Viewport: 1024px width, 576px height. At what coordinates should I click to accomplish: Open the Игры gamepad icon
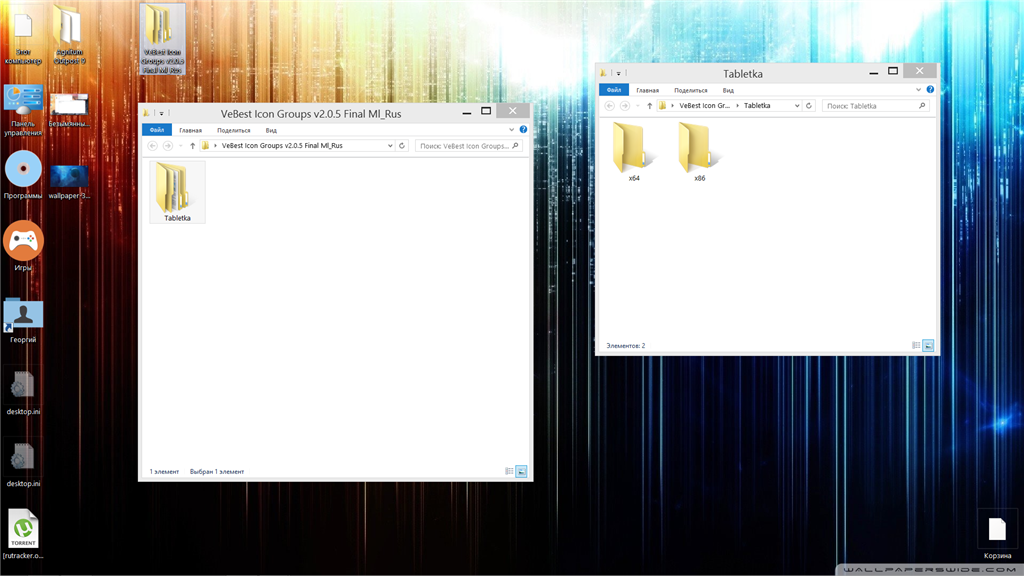pos(23,246)
